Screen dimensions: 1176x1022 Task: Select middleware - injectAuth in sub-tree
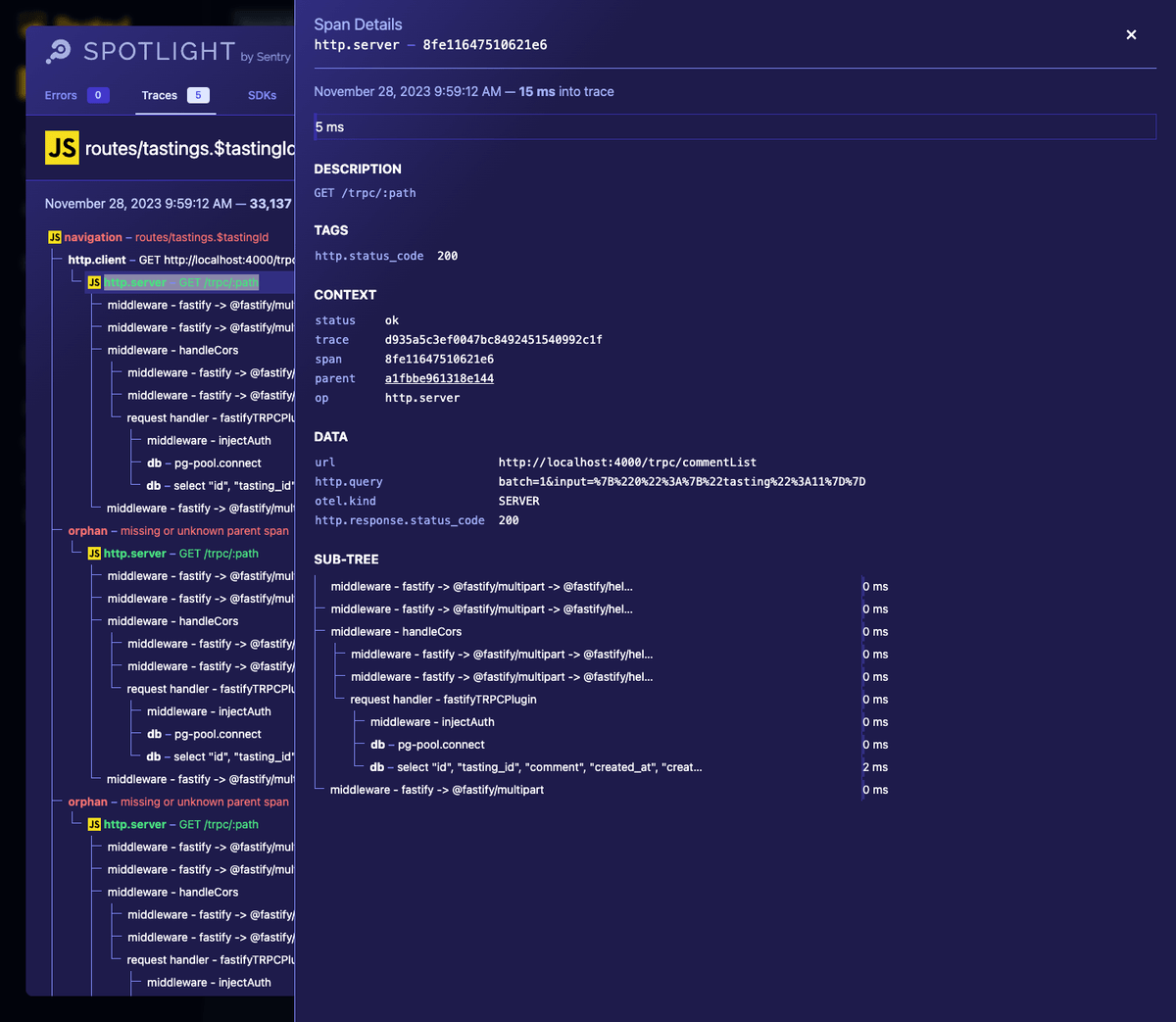432,722
